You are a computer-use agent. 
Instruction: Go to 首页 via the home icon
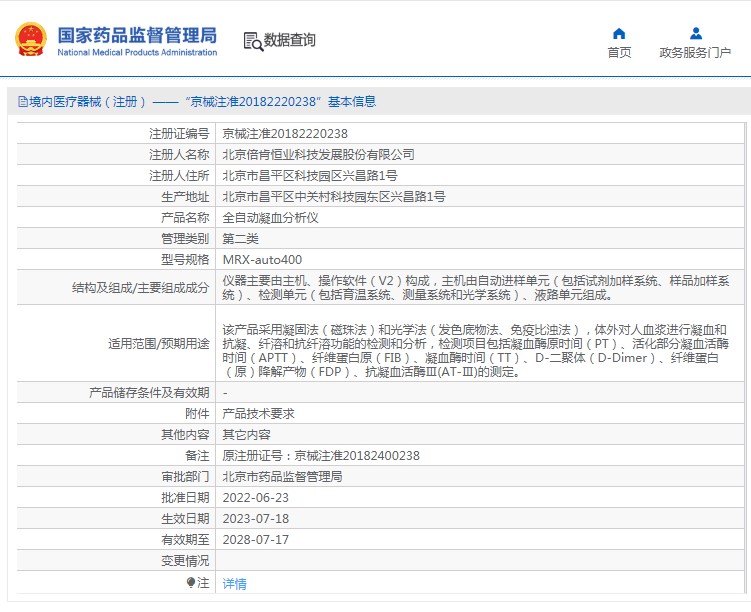click(619, 34)
